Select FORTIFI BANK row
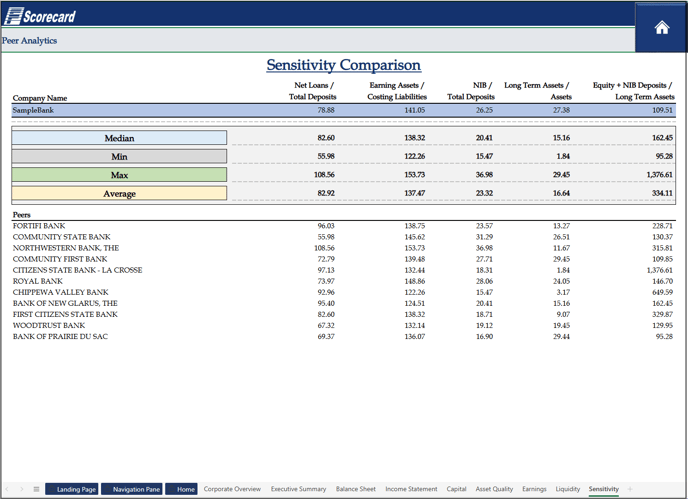 click(x=344, y=226)
